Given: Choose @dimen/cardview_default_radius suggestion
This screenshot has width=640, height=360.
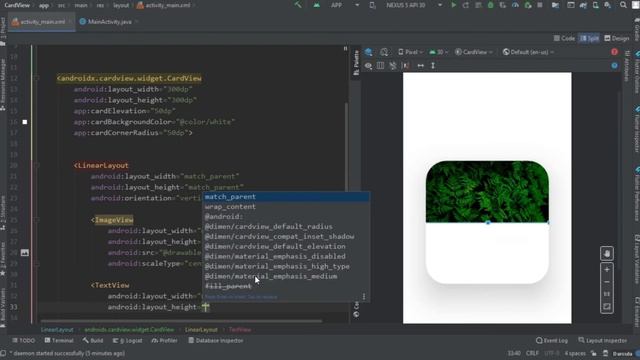Looking at the screenshot, I should pos(286,227).
